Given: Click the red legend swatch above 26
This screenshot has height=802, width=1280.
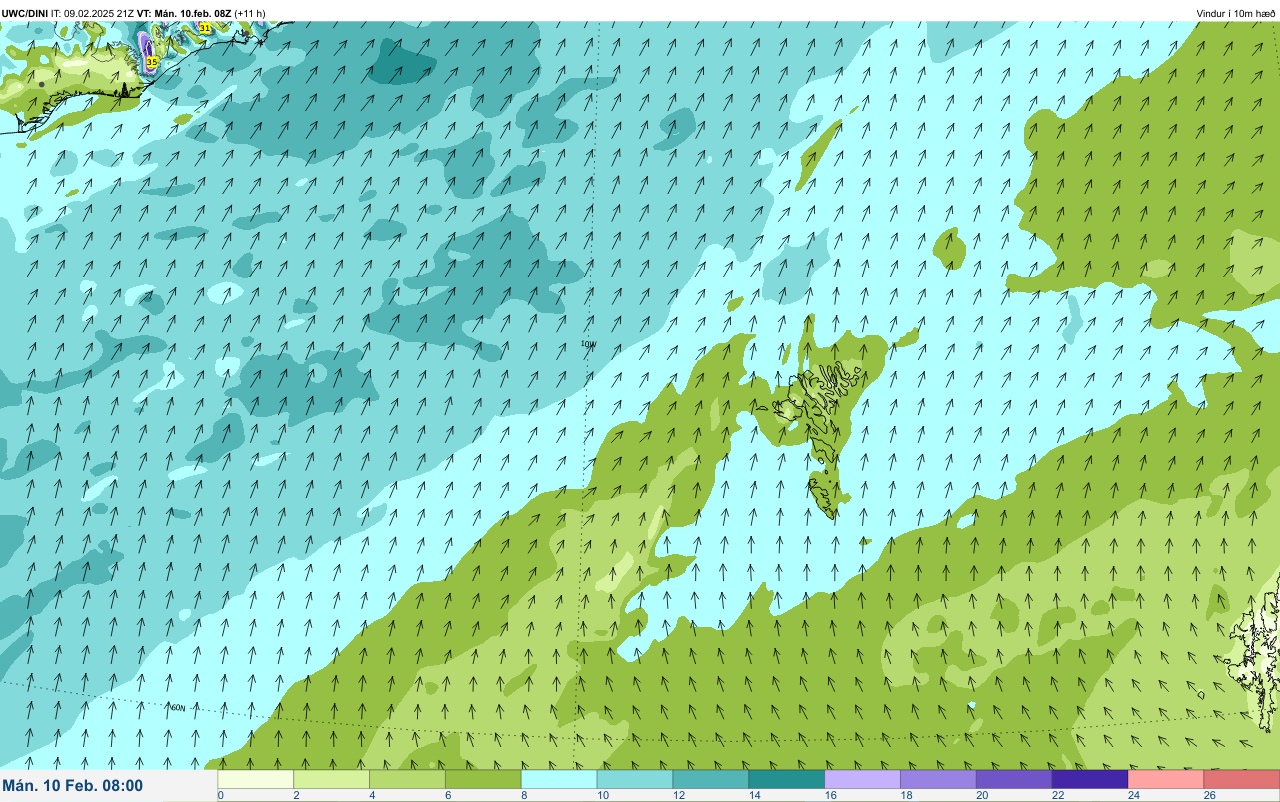Looking at the screenshot, I should (x=1242, y=779).
